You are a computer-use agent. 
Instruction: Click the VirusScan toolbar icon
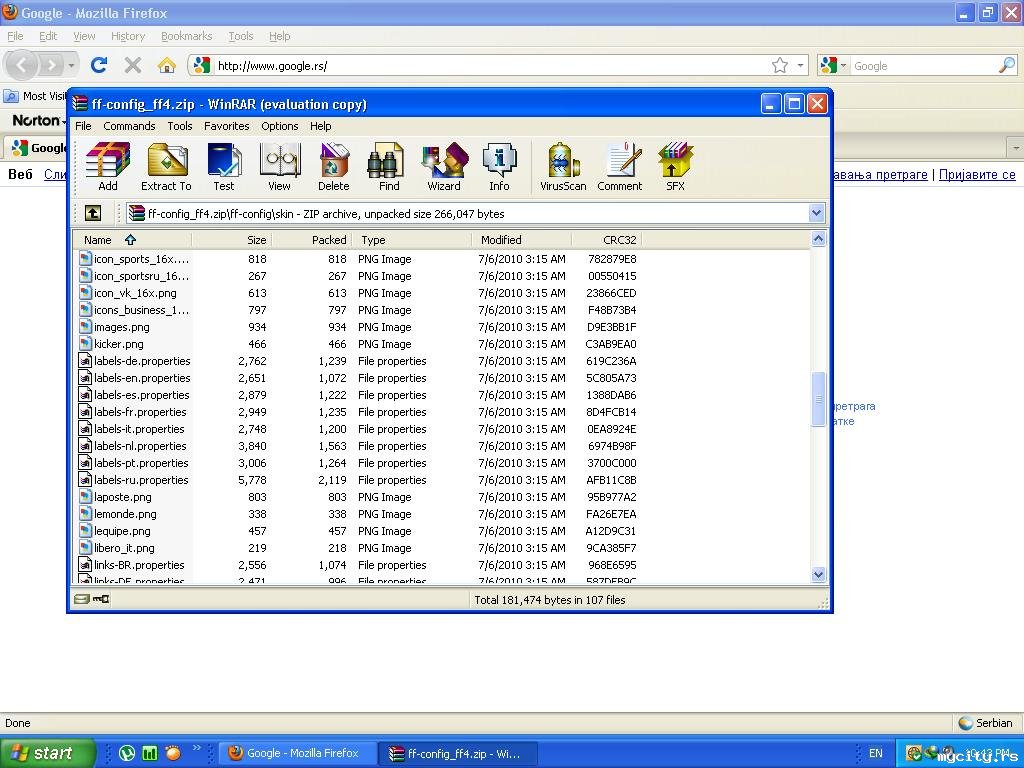coord(563,167)
